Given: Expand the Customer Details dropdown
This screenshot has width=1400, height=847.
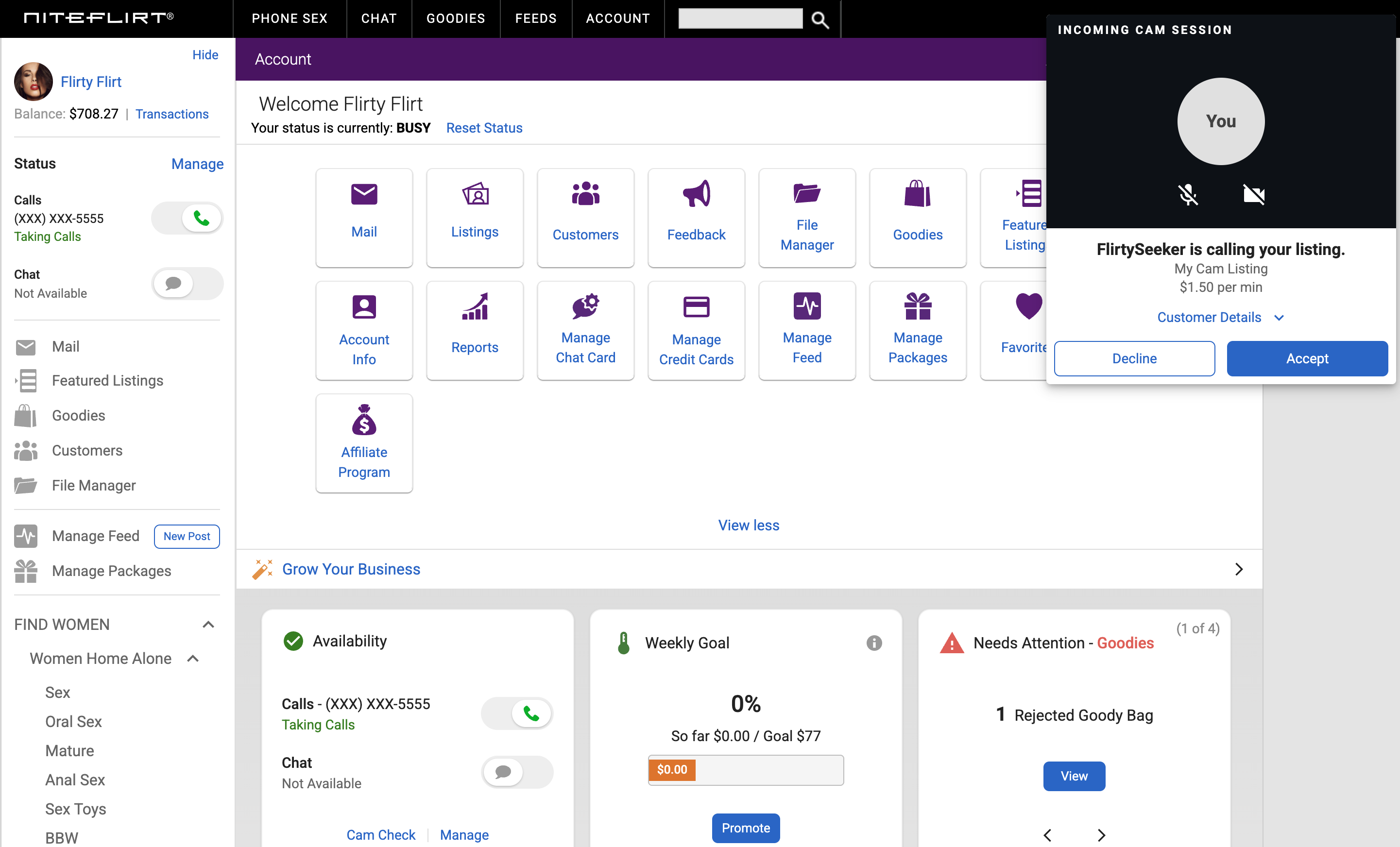Looking at the screenshot, I should 1220,317.
